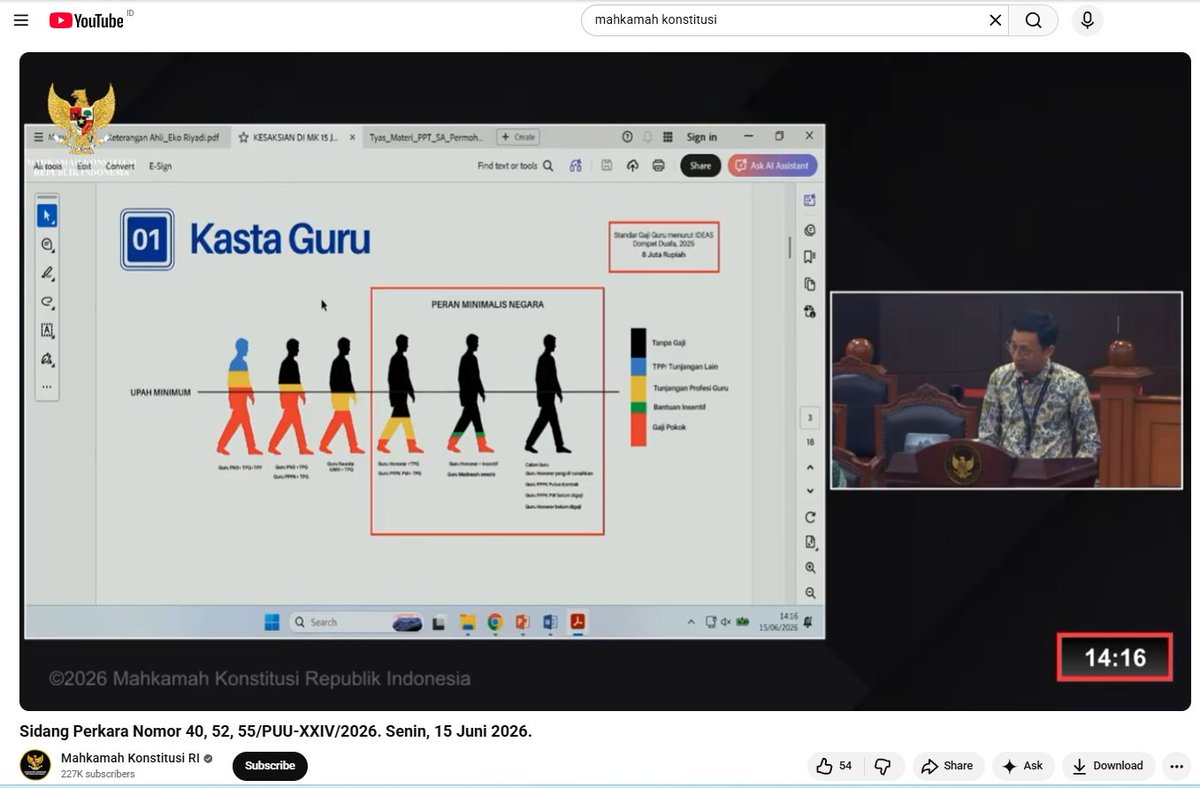
Task: Open Acrobat quick toolbar more options dots
Action: [47, 386]
